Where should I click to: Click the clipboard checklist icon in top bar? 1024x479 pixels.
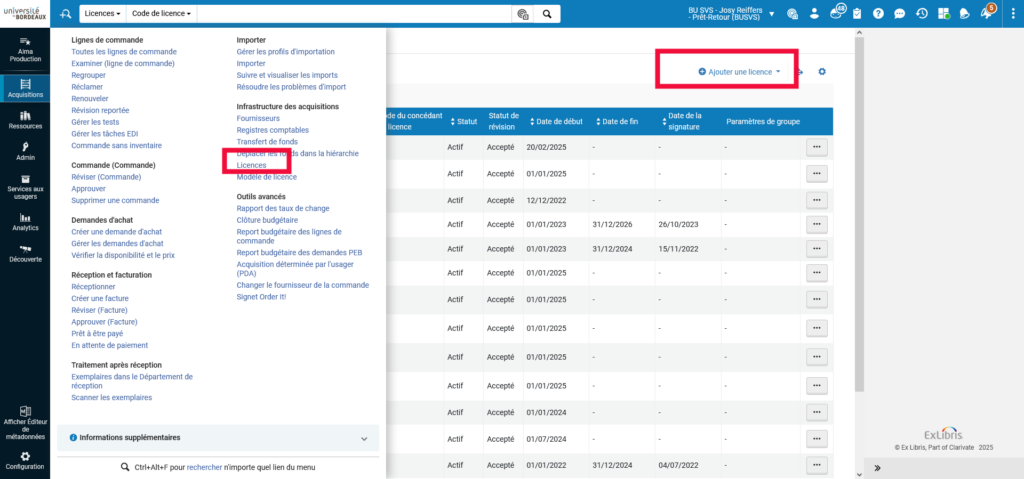[x=857, y=13]
